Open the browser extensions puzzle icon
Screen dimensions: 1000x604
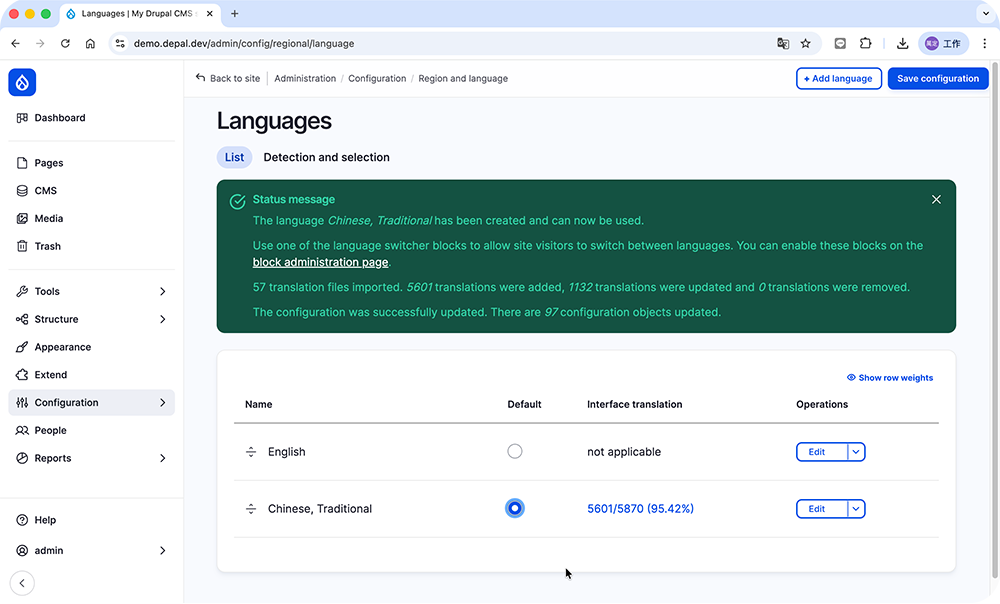point(866,44)
